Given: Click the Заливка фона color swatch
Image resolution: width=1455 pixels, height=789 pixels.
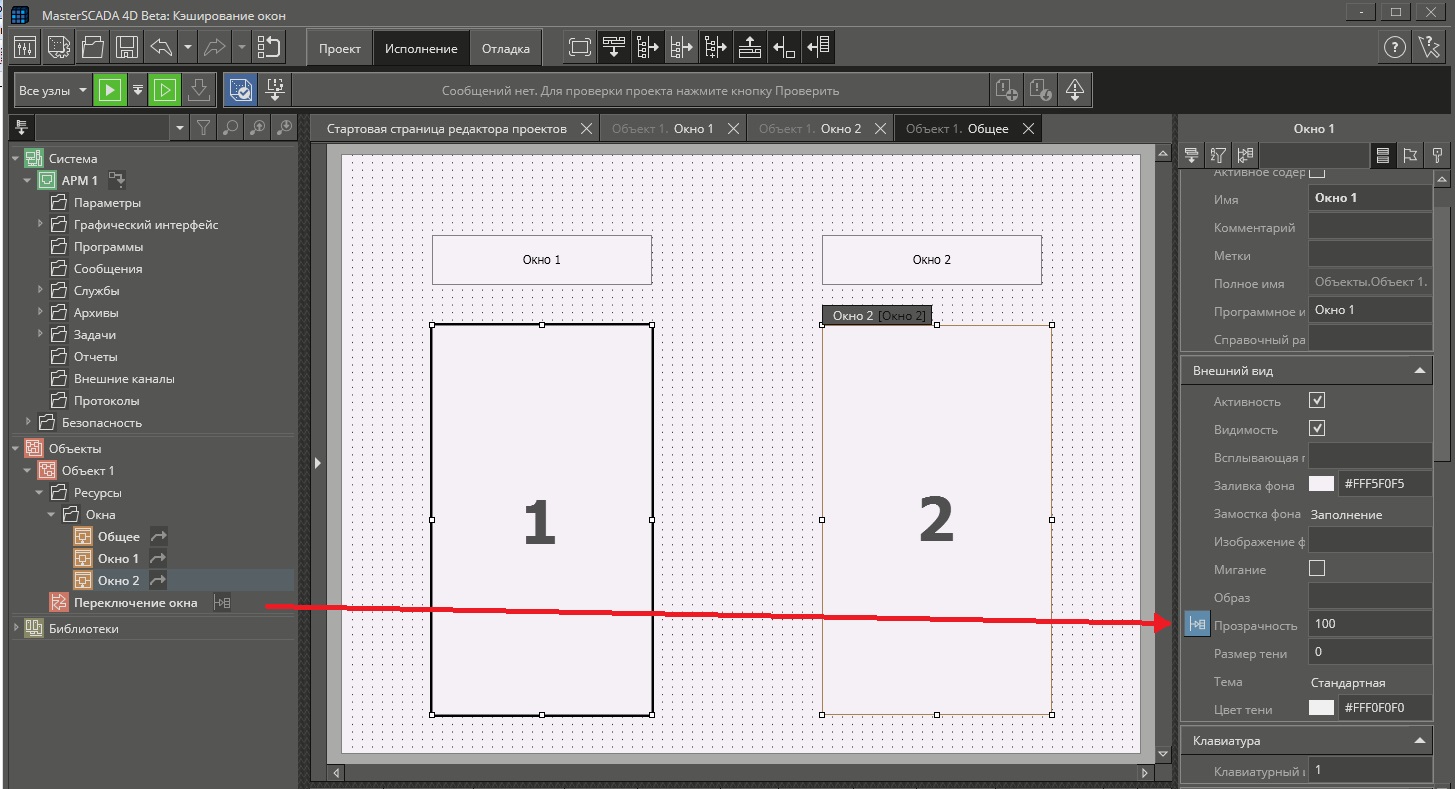Looking at the screenshot, I should [x=1321, y=484].
